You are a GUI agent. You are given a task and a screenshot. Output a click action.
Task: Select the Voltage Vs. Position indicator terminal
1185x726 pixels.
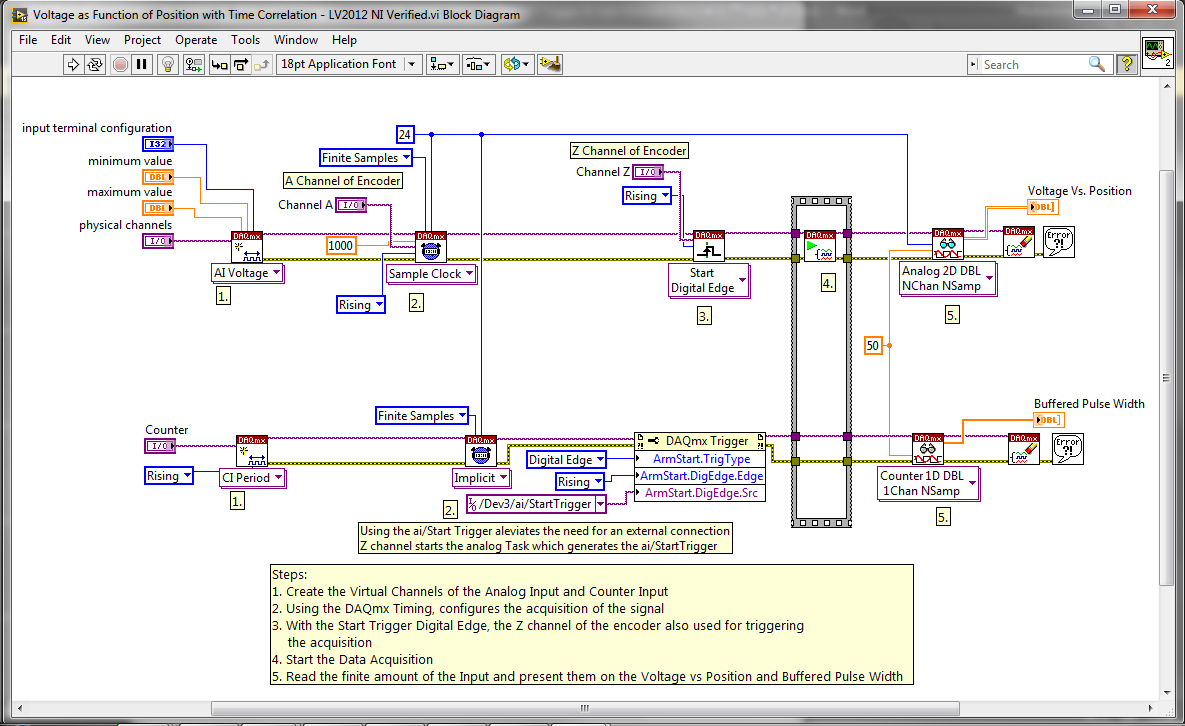point(1042,207)
